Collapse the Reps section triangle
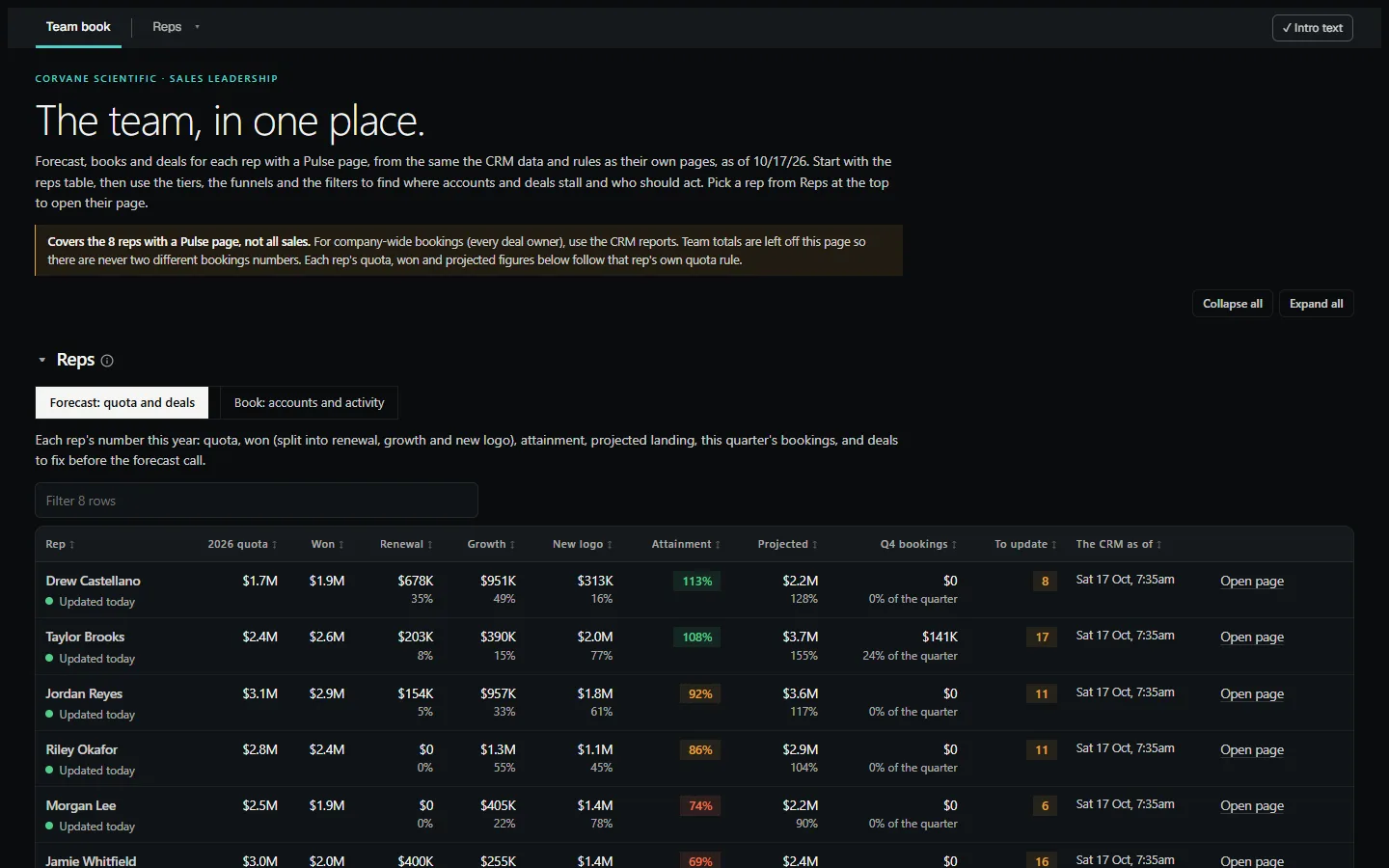Viewport: 1389px width, 868px height. 42,360
